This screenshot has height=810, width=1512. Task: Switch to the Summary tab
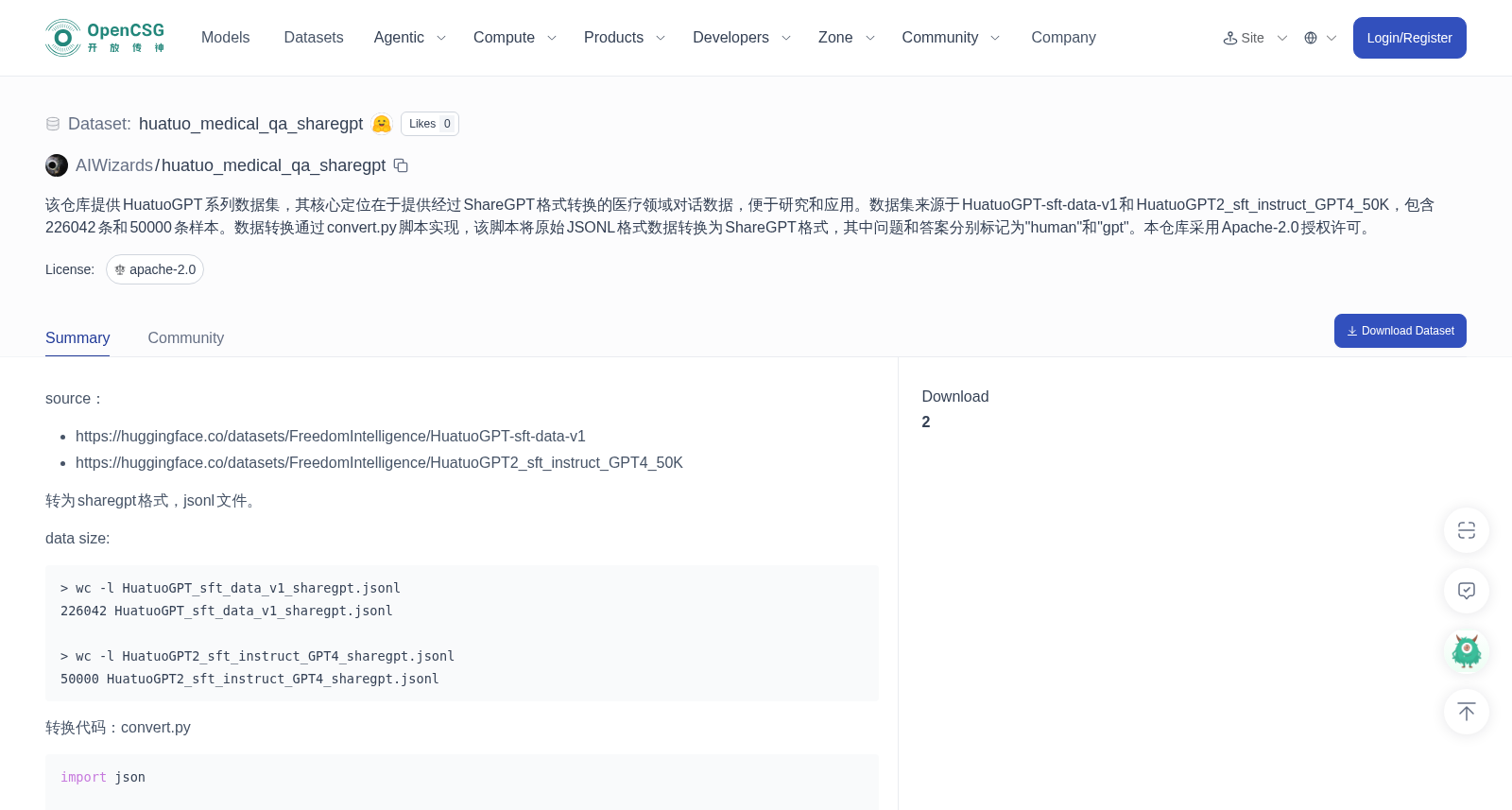click(77, 338)
